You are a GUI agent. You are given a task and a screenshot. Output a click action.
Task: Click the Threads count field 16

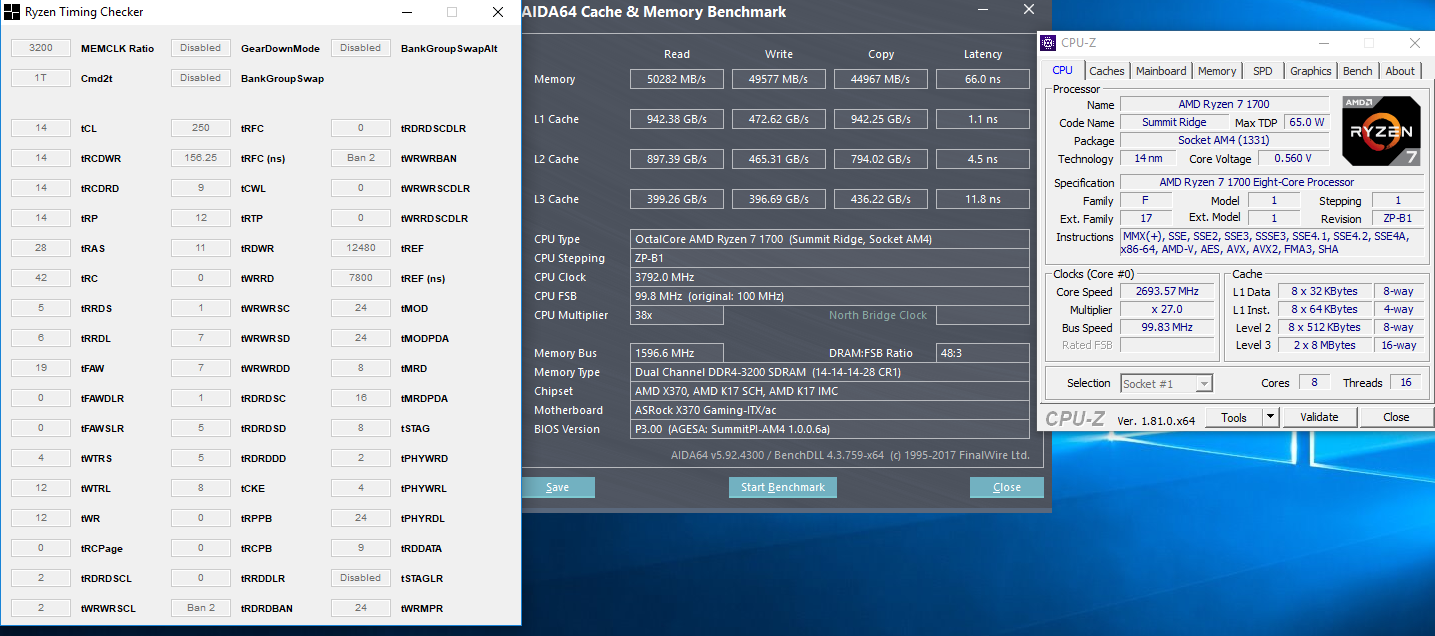pos(1405,383)
